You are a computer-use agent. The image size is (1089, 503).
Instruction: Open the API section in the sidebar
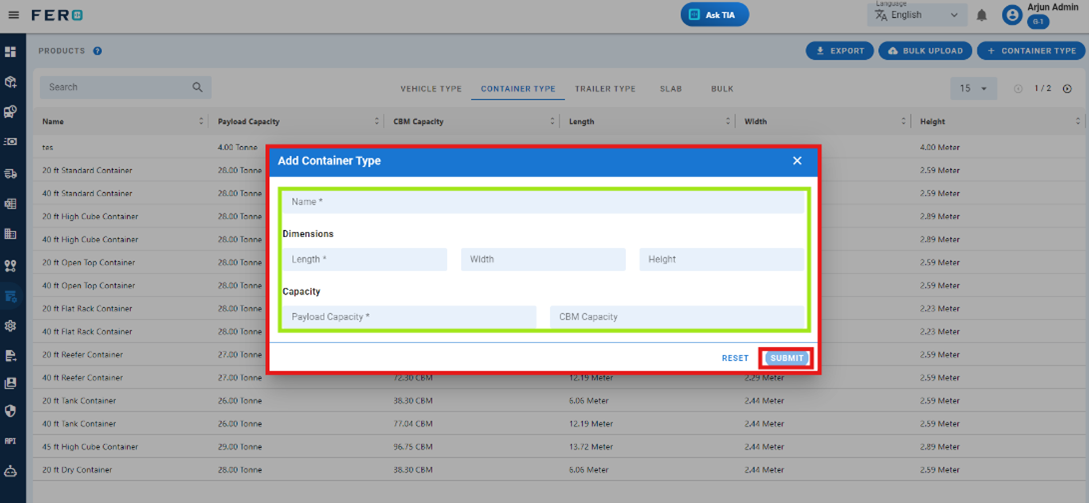(11, 441)
